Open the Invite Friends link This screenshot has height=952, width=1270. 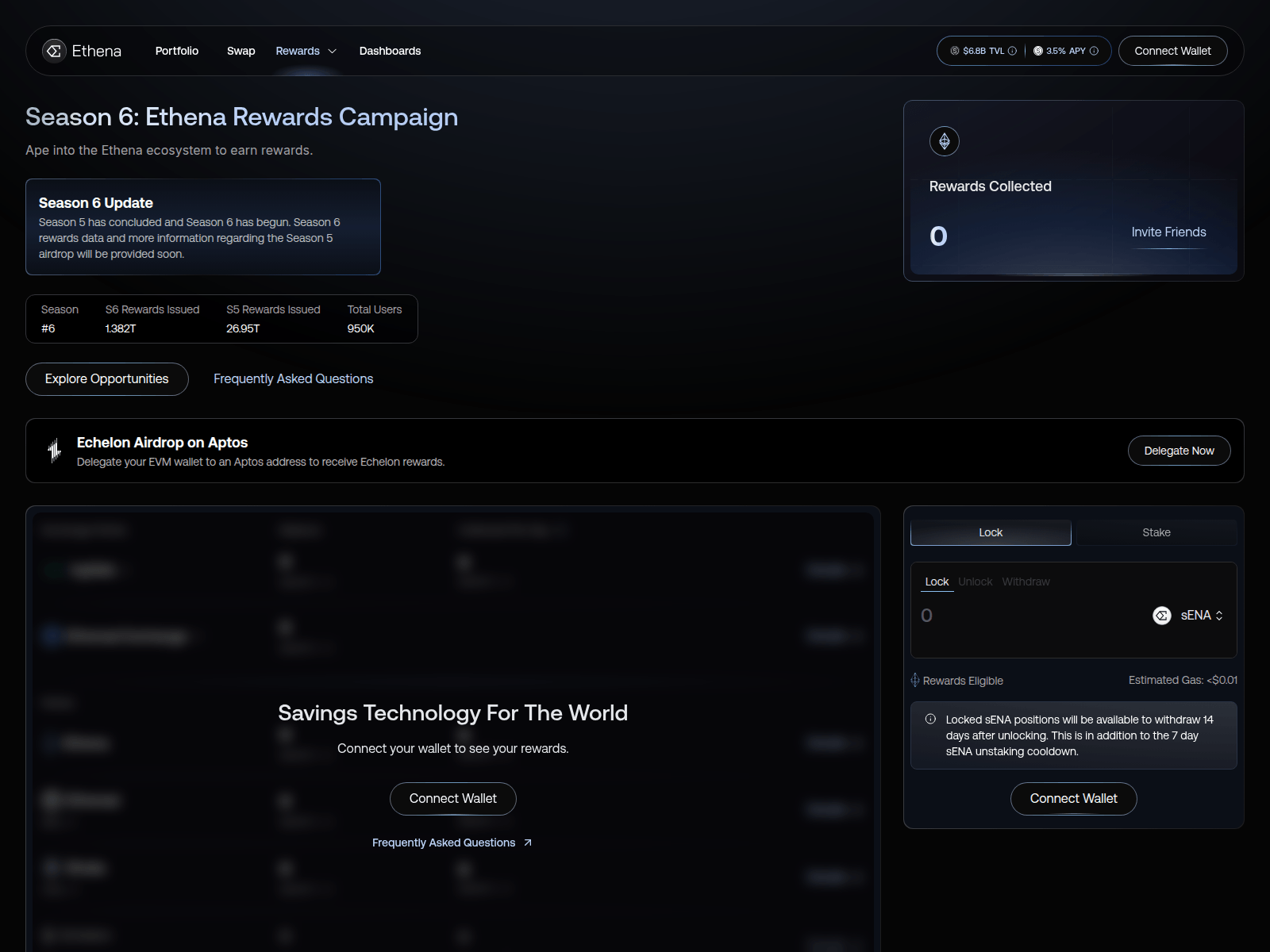click(x=1168, y=232)
